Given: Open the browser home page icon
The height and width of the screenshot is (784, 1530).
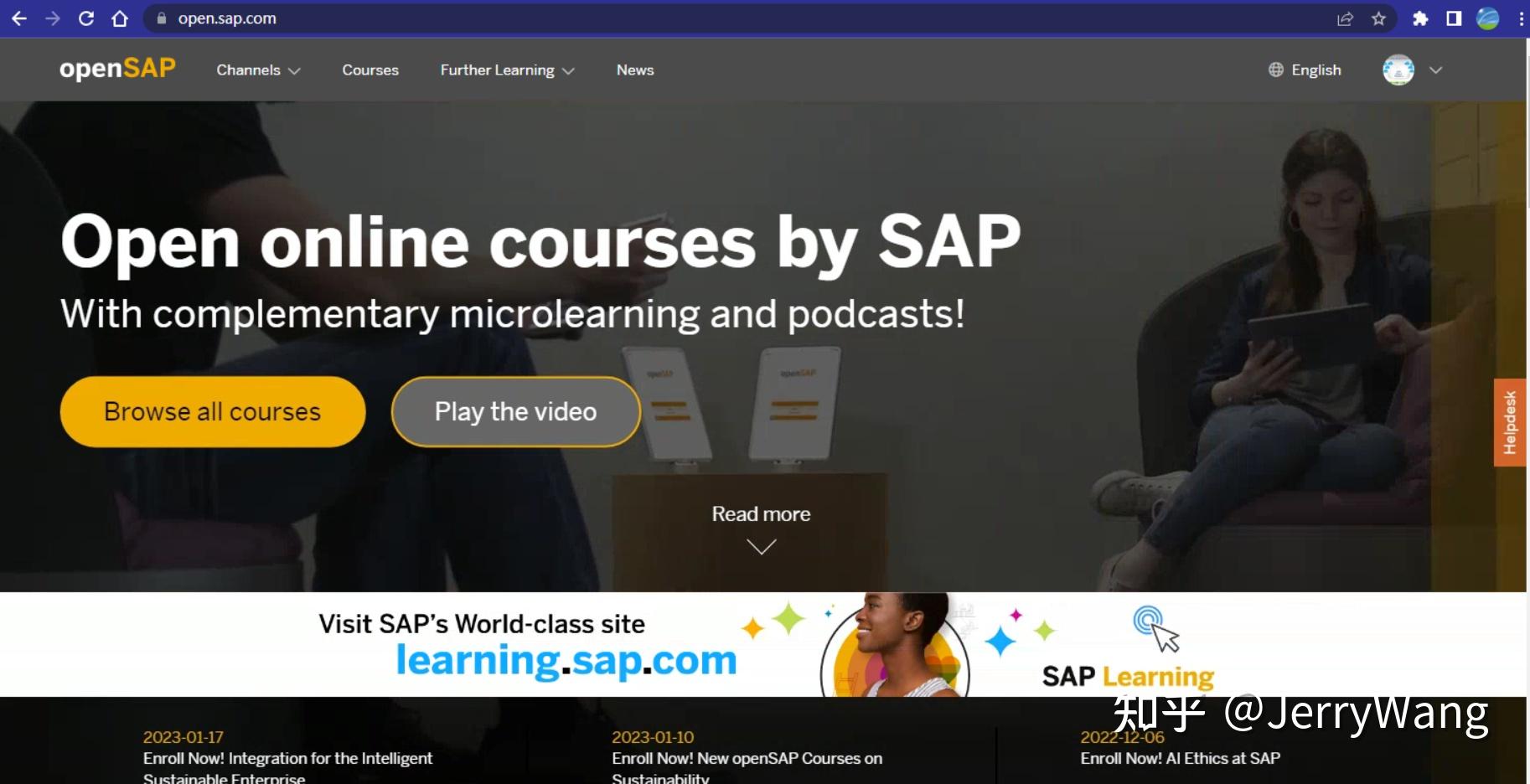Looking at the screenshot, I should point(120,18).
